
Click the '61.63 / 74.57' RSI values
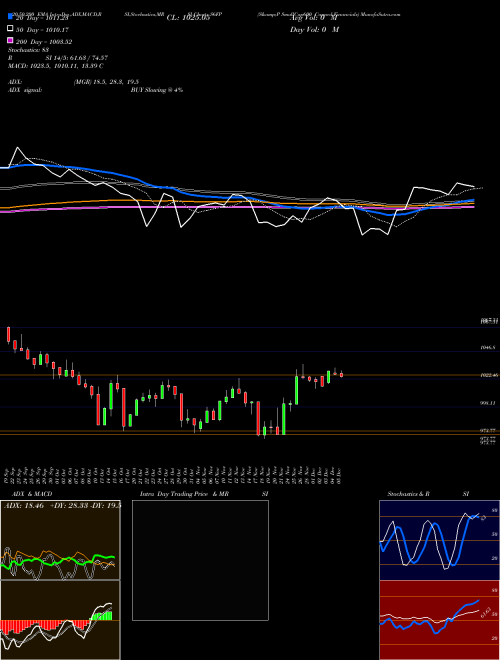point(89,58)
